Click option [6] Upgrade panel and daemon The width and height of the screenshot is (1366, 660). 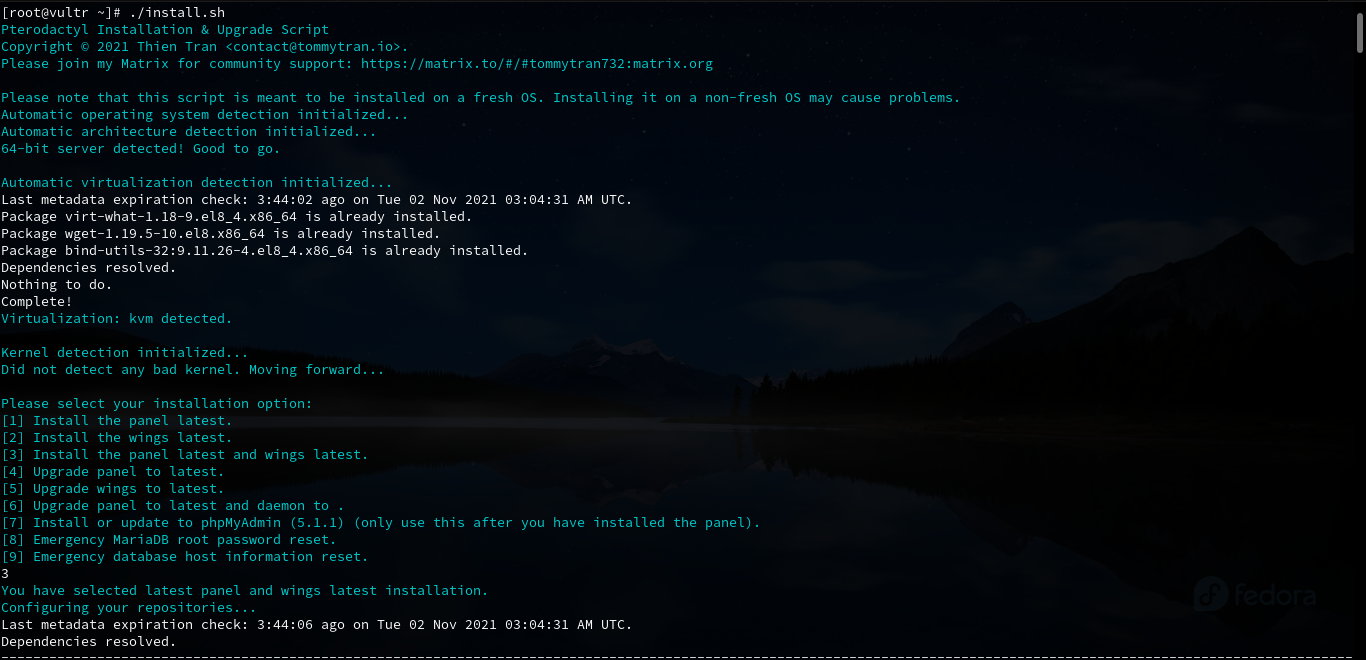pyautogui.click(x=173, y=506)
